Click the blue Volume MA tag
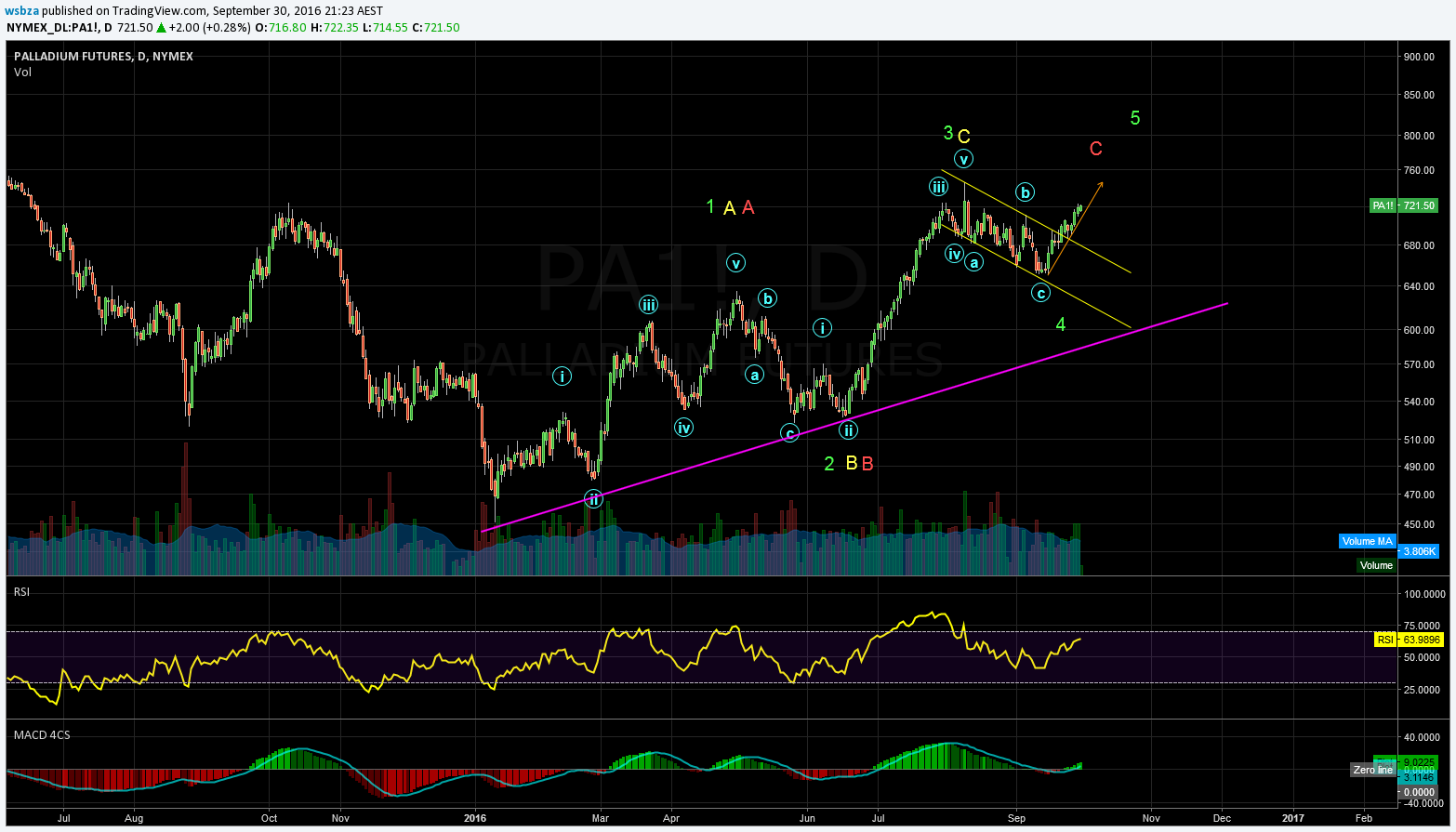Viewport: 1456px width, 832px height. coord(1367,541)
